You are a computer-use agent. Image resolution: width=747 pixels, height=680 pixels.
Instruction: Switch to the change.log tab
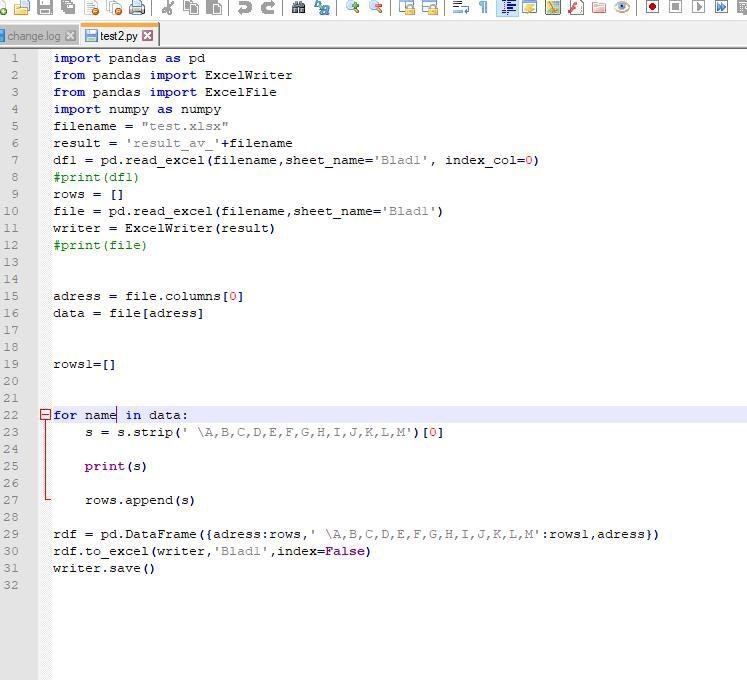[x=33, y=36]
